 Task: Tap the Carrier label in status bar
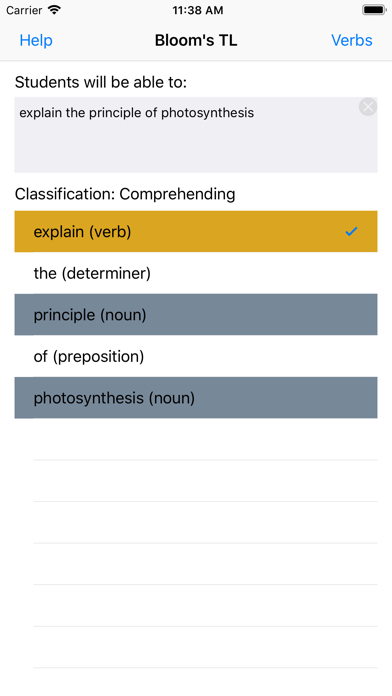coord(24,10)
